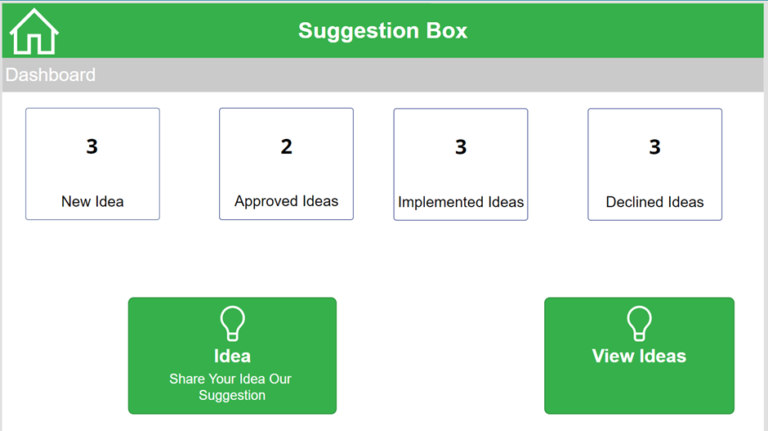The width and height of the screenshot is (768, 431).
Task: Select the Dashboard label in the gray bar
Action: [x=51, y=75]
